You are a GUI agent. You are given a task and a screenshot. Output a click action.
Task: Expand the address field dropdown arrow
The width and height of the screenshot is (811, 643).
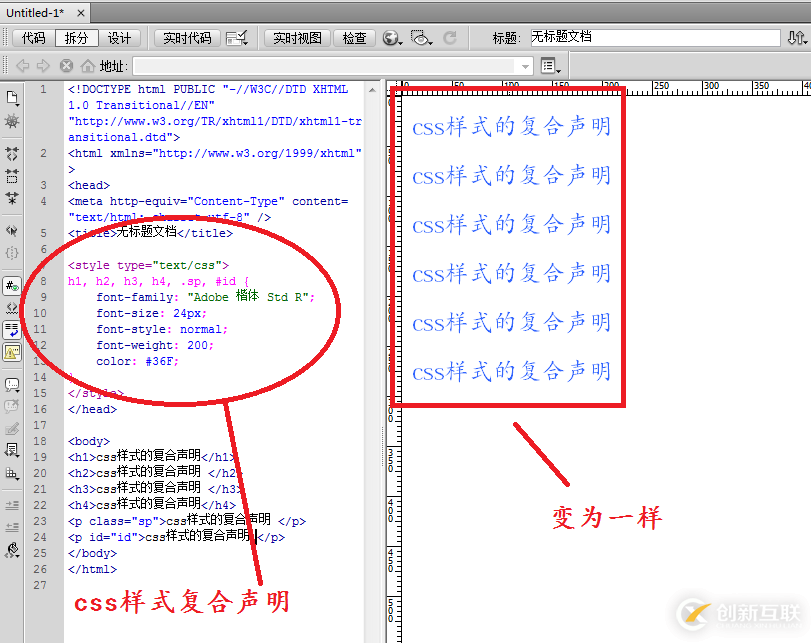[x=525, y=66]
